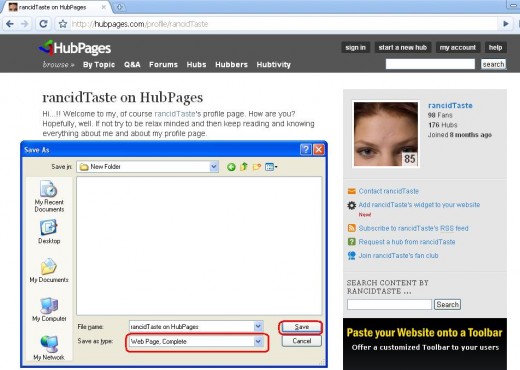
Task: Open a new browser tab
Action: 119,7
